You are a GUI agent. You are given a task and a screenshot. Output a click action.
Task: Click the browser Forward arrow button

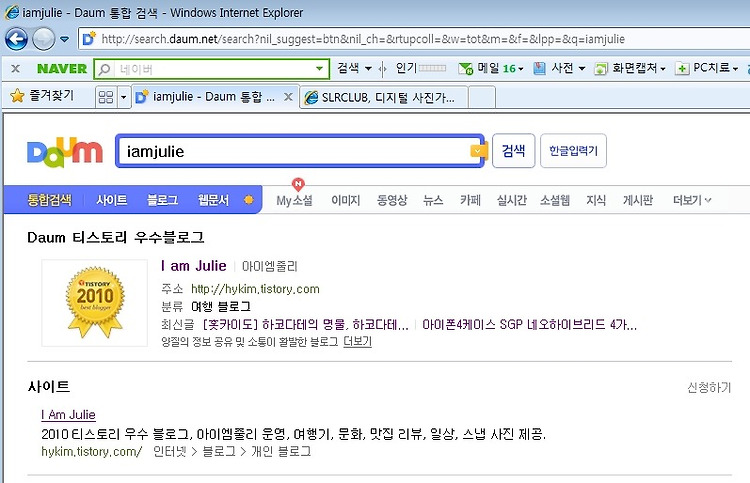(x=44, y=39)
